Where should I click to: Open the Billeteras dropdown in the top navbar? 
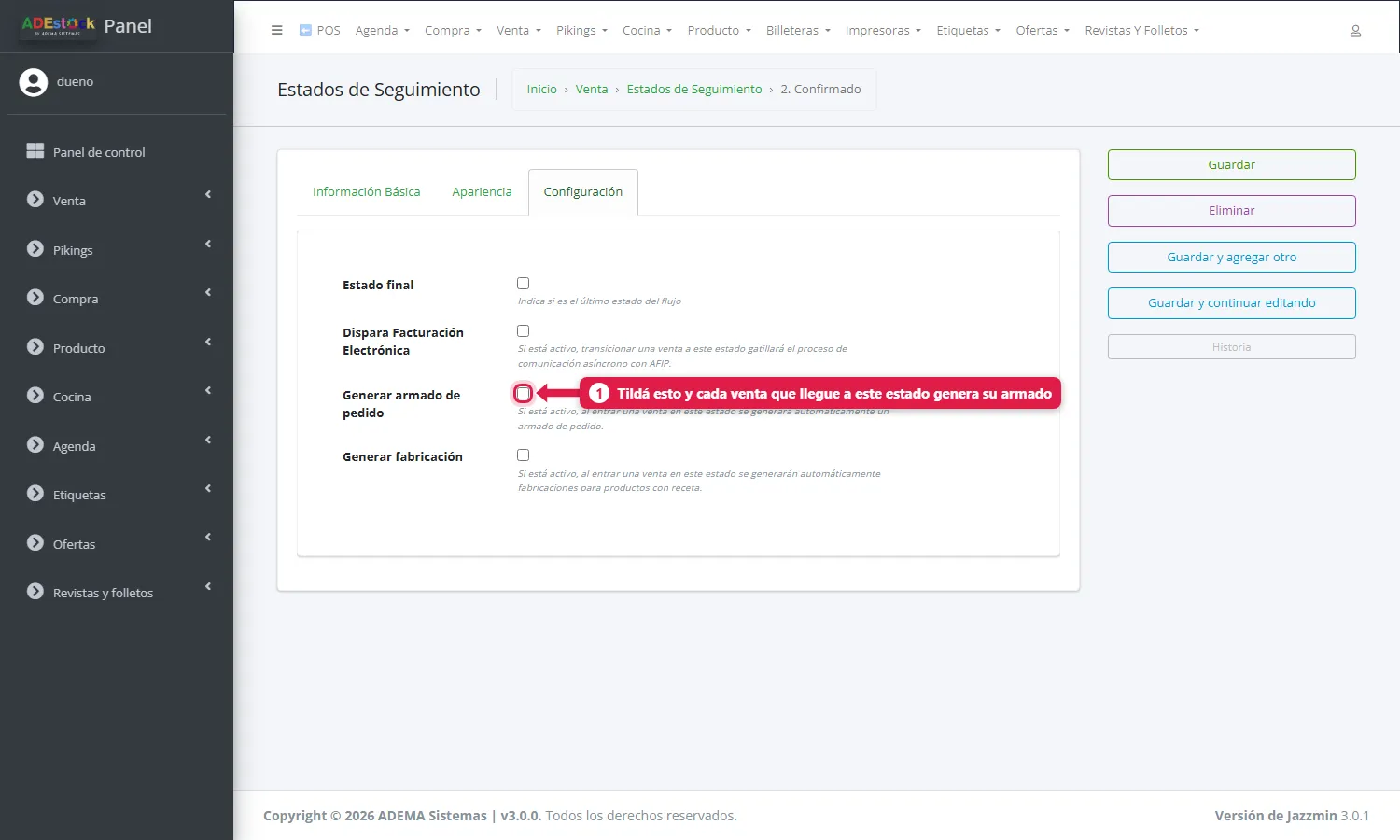[798, 31]
